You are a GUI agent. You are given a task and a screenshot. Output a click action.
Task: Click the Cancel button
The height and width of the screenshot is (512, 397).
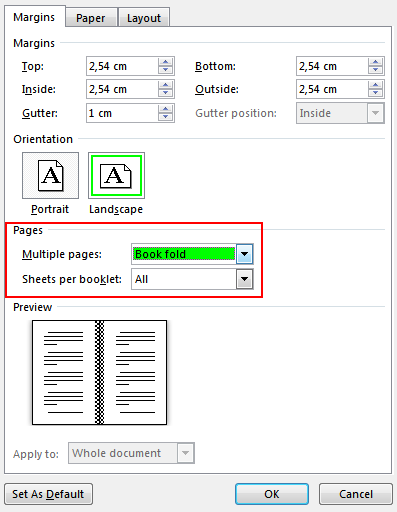pyautogui.click(x=356, y=494)
